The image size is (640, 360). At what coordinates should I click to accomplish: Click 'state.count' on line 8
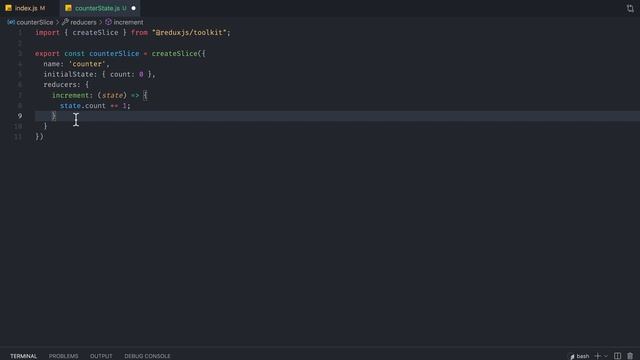click(83, 106)
